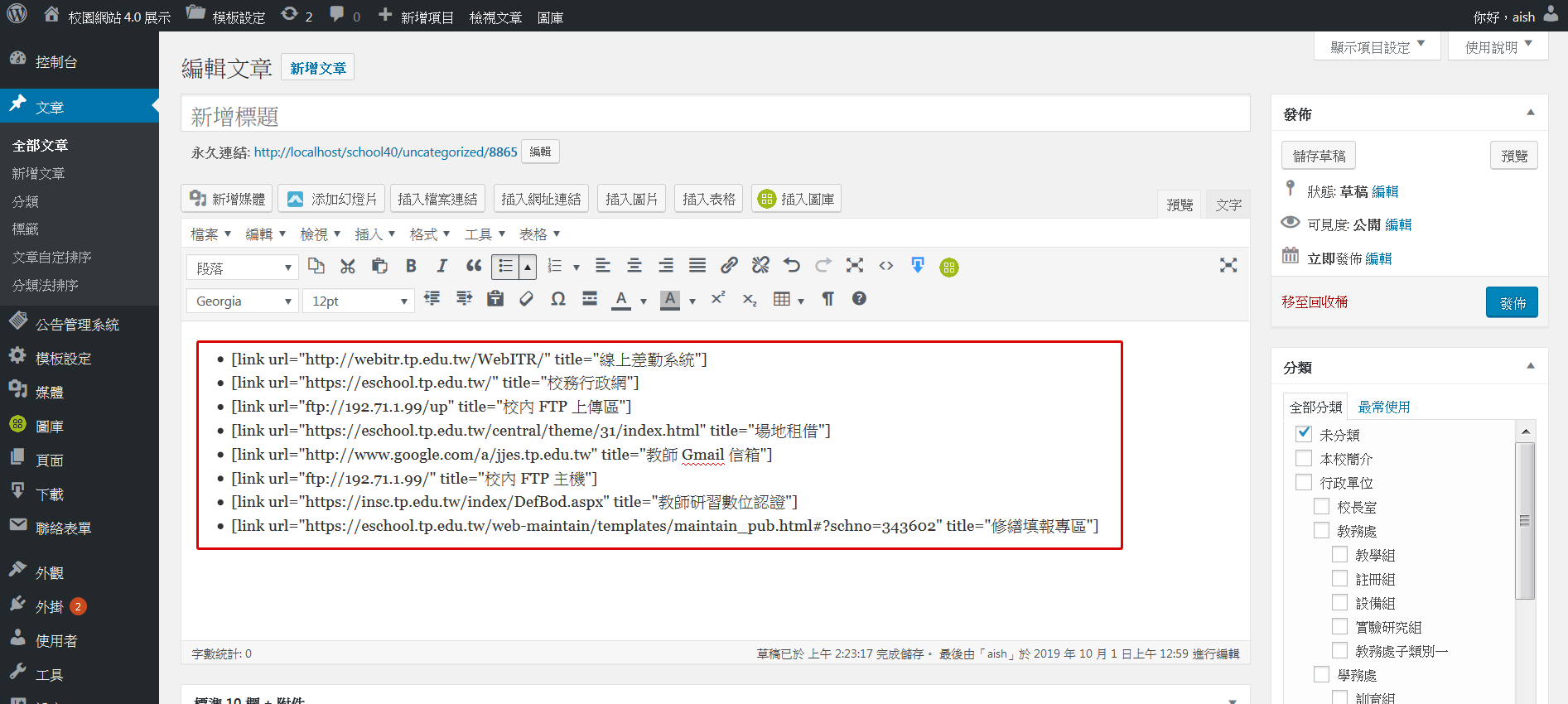Undo the last edit
The height and width of the screenshot is (704, 1568).
coord(792,266)
